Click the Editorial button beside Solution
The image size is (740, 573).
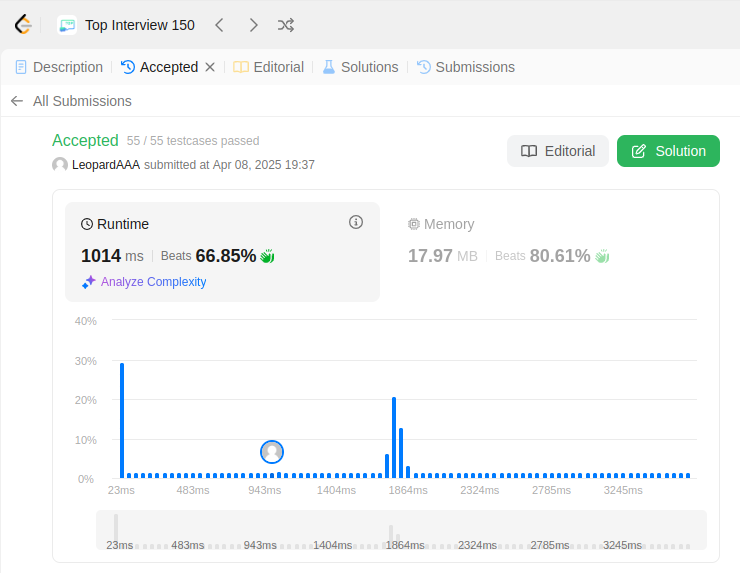tap(558, 151)
